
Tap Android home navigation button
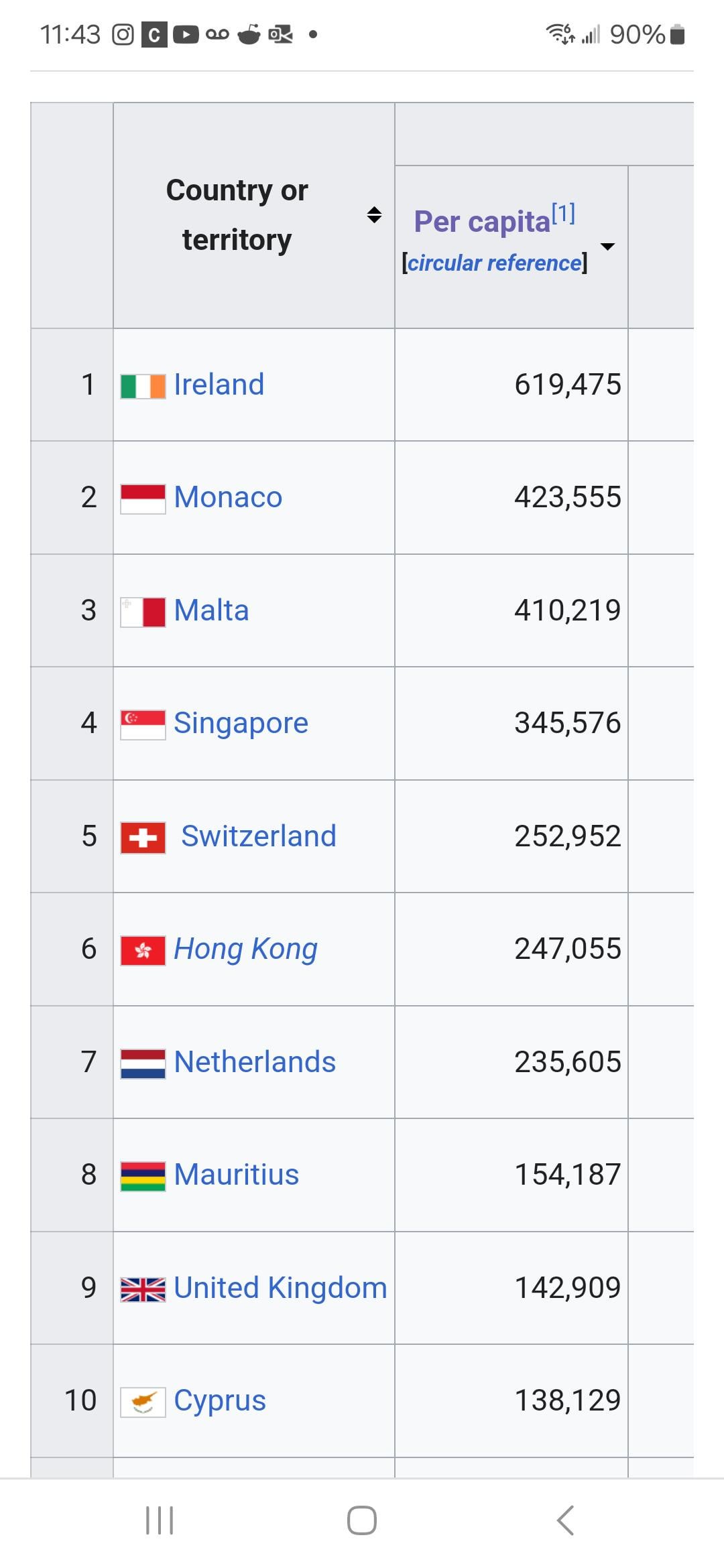coord(362,1520)
